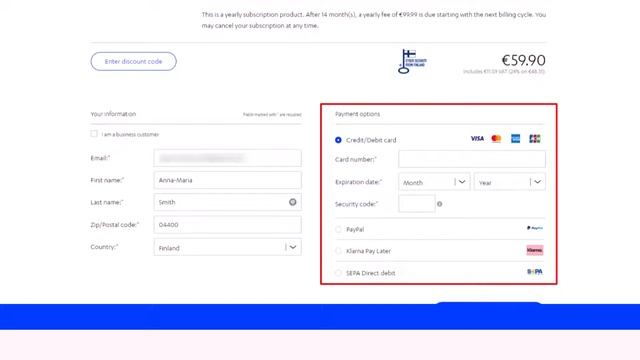Click the JCB card logo
The image size is (640, 360).
tap(535, 139)
